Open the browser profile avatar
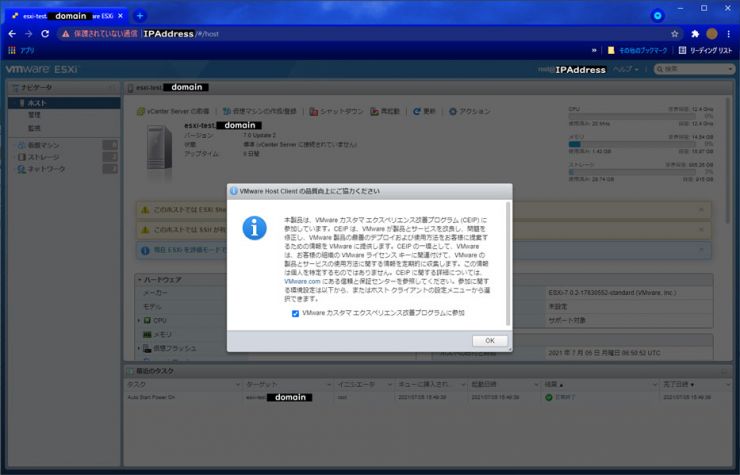Screen dimensions: 740x475 click(712, 34)
